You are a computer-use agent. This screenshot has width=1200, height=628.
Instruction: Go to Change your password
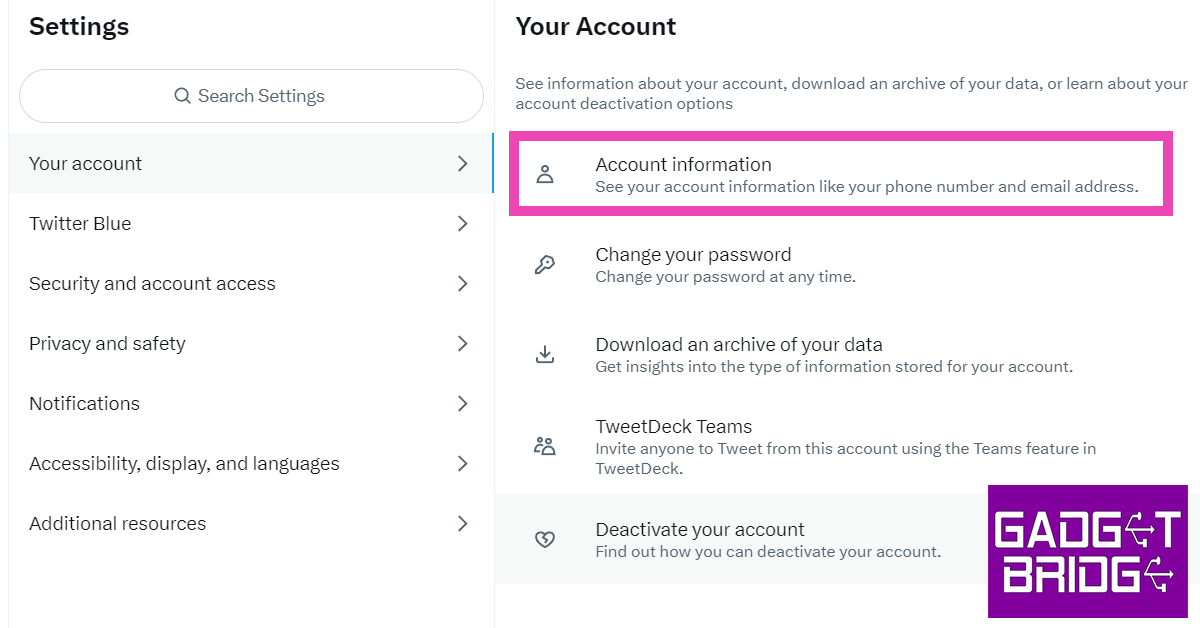coord(693,255)
